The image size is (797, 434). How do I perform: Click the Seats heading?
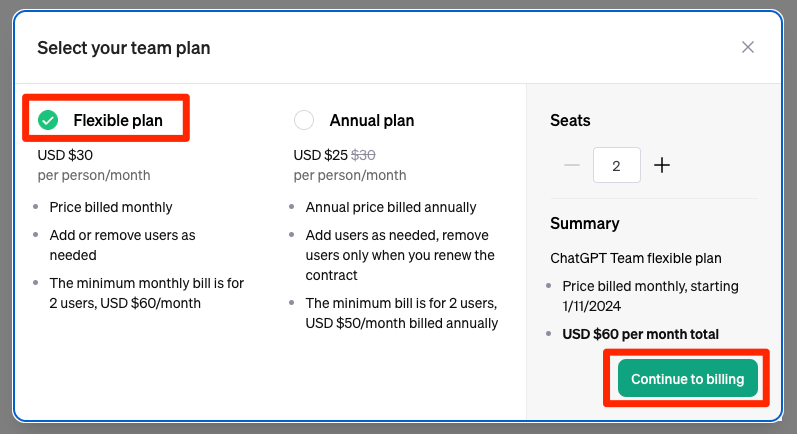point(570,120)
